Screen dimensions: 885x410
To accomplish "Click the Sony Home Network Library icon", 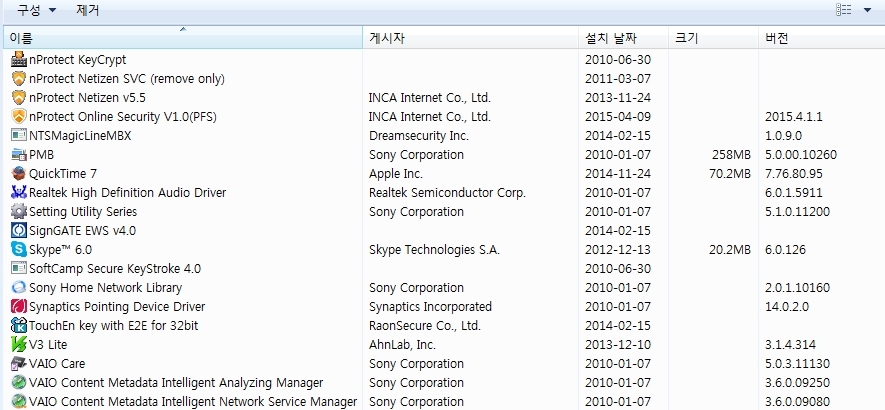I will point(18,288).
